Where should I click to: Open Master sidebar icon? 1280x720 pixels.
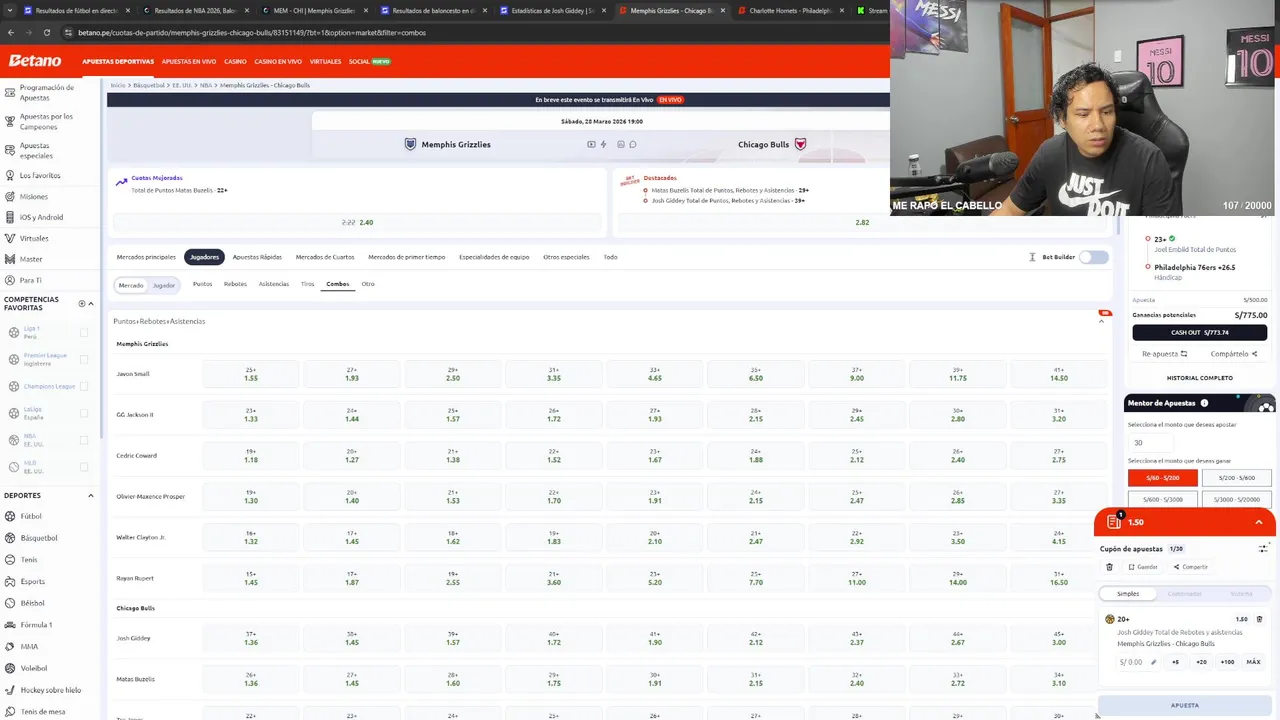9,259
